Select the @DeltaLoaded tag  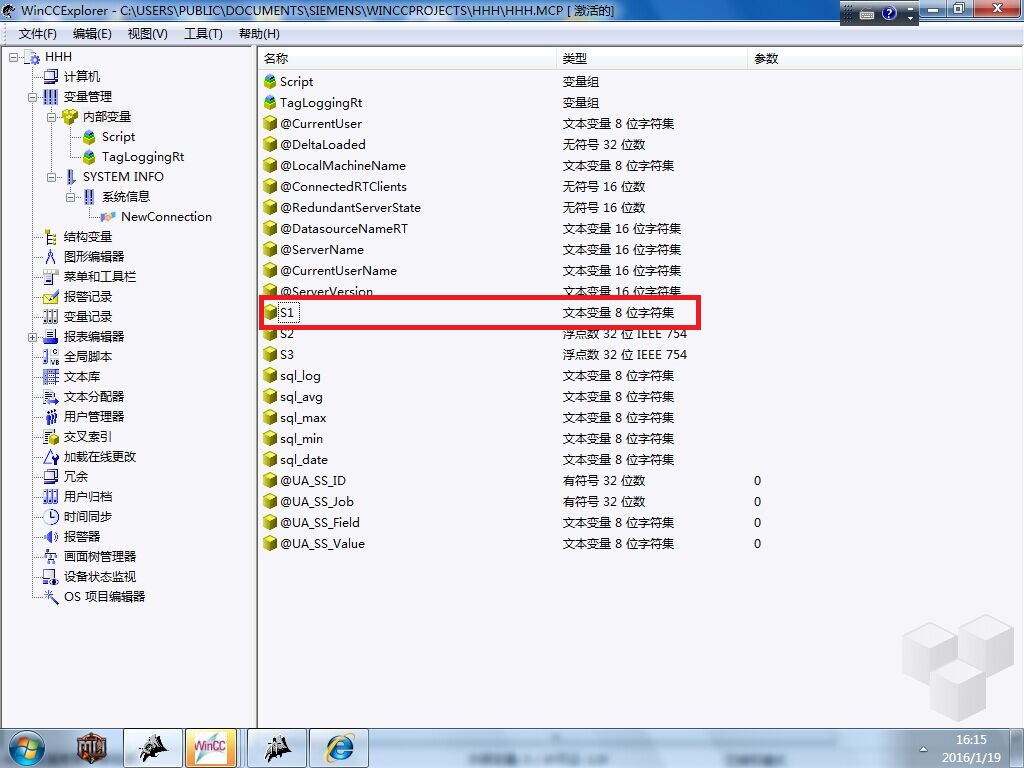[x=323, y=145]
